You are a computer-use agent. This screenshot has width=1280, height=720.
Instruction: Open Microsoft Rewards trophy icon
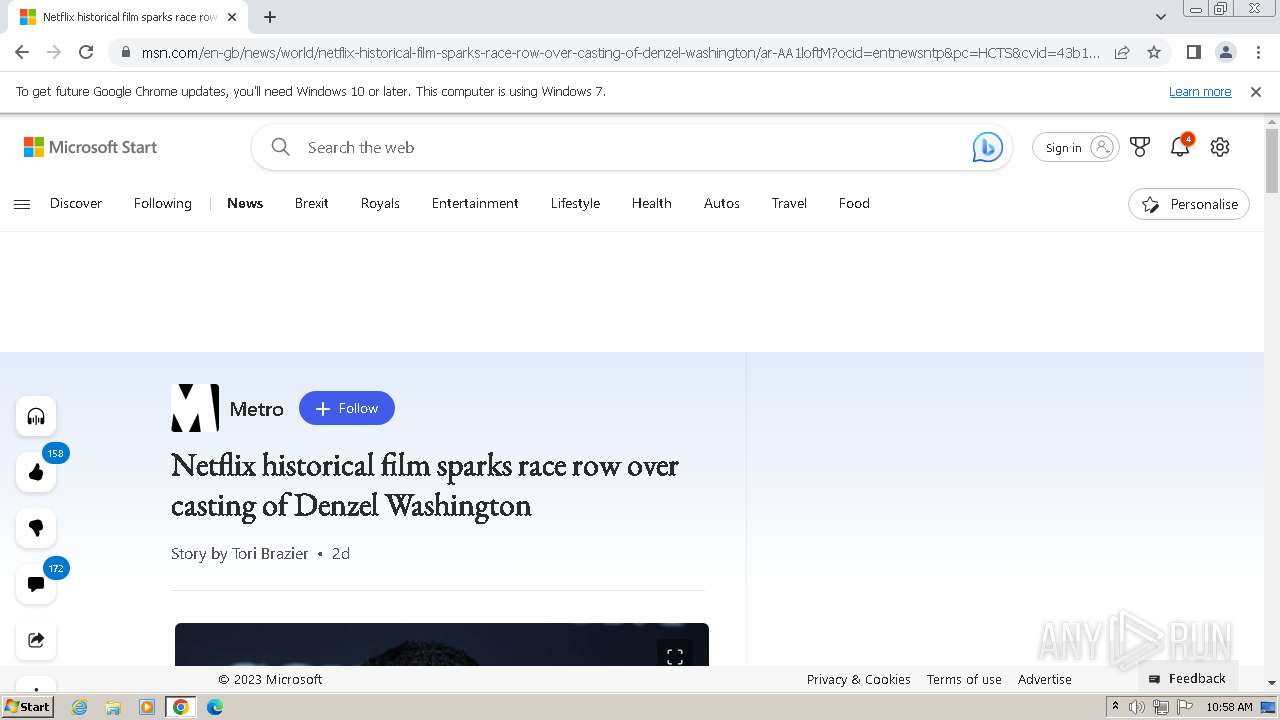[x=1140, y=147]
